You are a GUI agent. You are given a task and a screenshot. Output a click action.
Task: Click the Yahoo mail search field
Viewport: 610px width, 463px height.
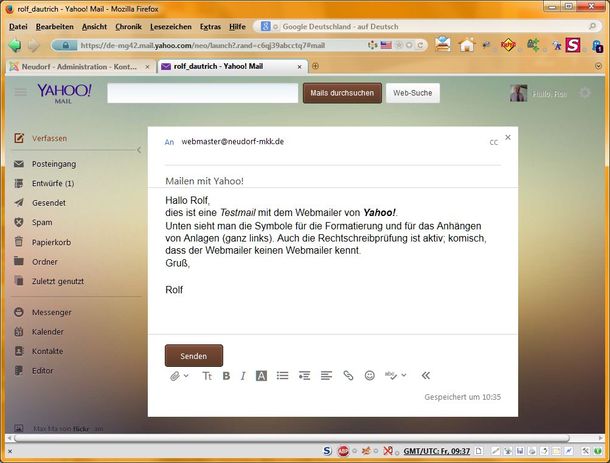coord(202,93)
